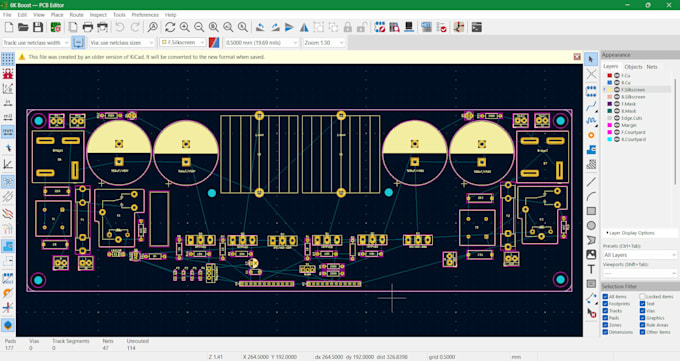The width and height of the screenshot is (680, 361).
Task: Refresh the view with the circular arrows icon
Action: [170, 27]
